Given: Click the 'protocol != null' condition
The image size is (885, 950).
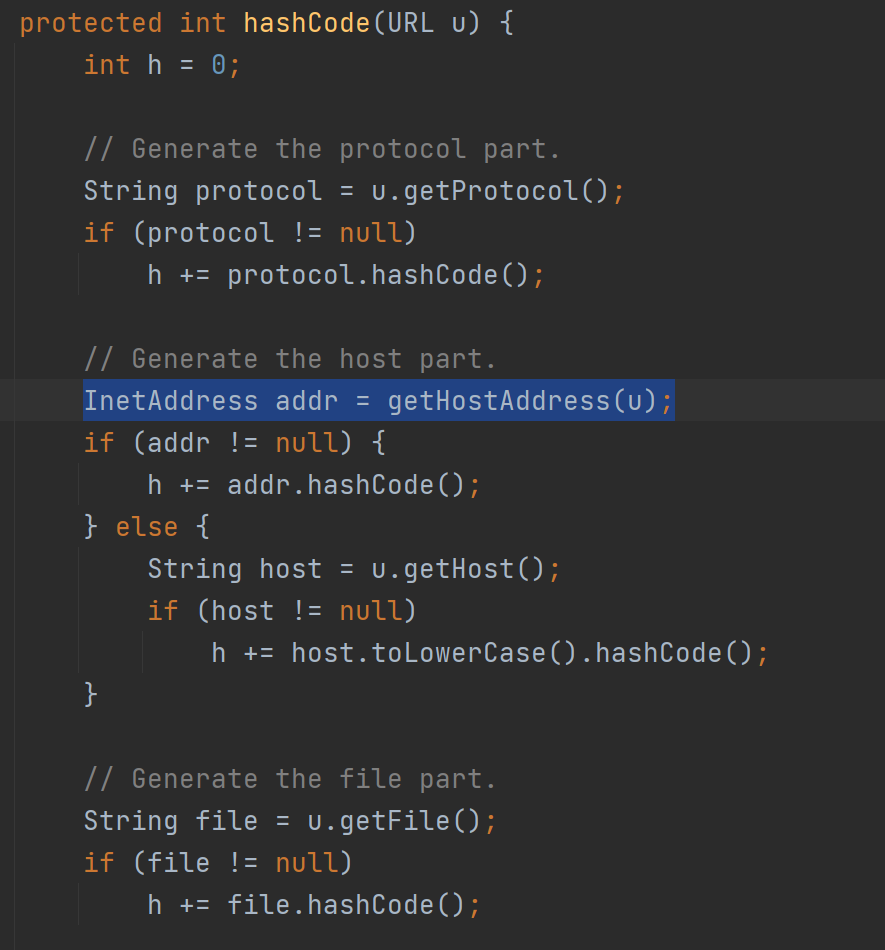Looking at the screenshot, I should point(274,233).
